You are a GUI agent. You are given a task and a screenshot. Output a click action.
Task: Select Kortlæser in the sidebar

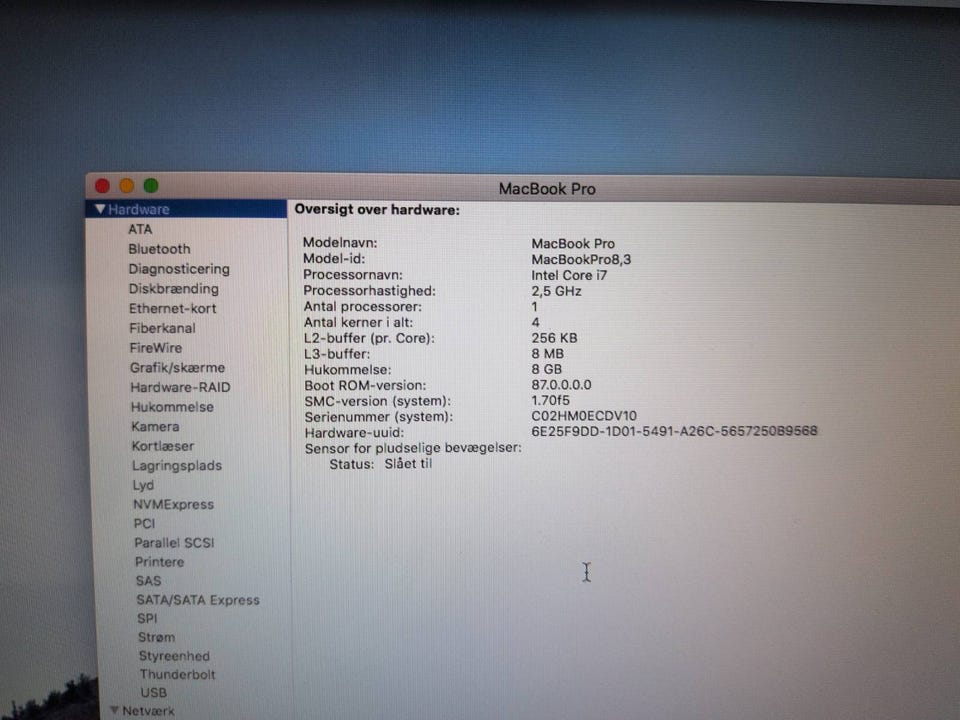pos(163,446)
